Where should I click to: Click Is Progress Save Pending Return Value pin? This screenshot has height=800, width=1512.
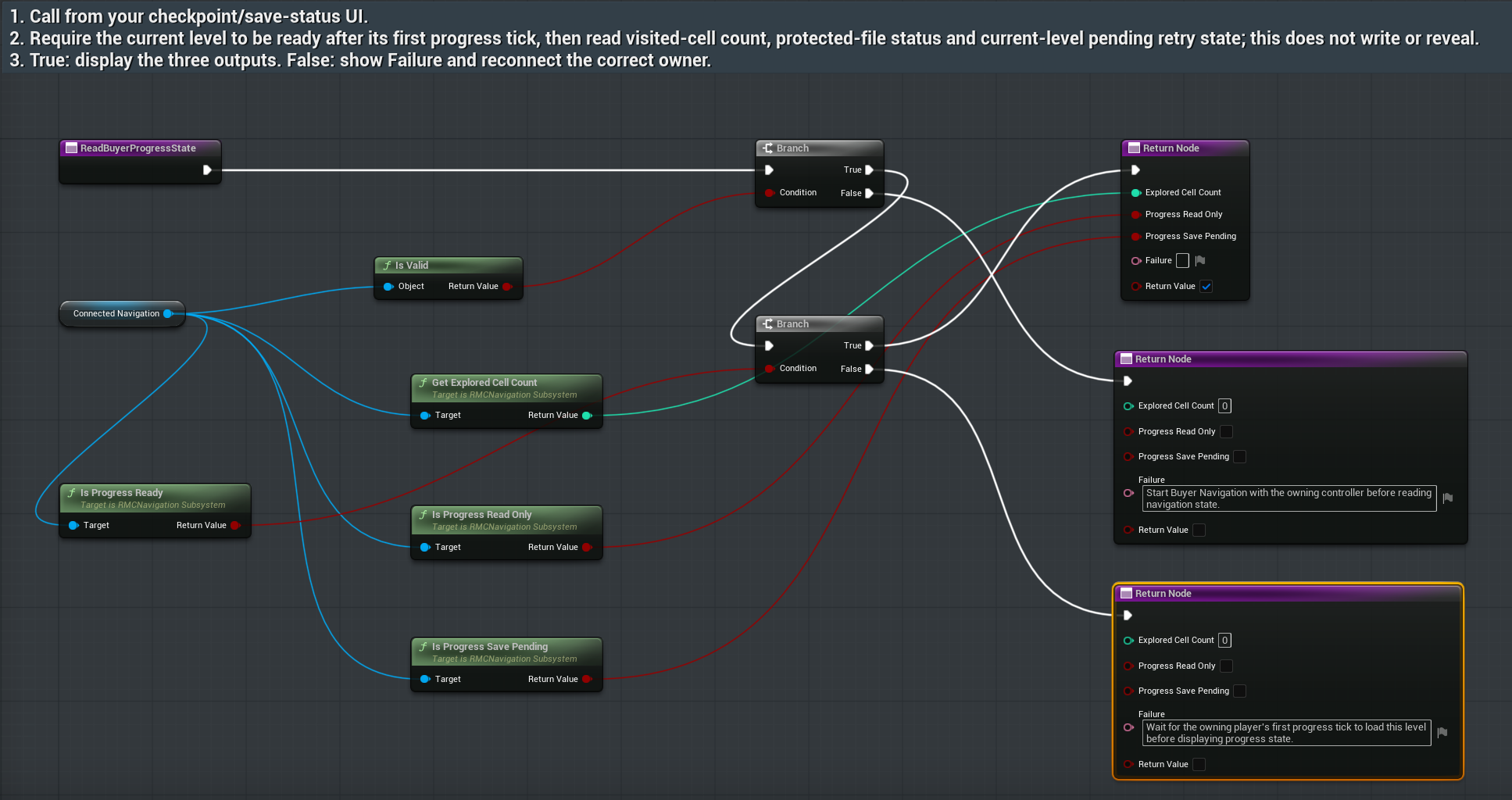[x=587, y=680]
